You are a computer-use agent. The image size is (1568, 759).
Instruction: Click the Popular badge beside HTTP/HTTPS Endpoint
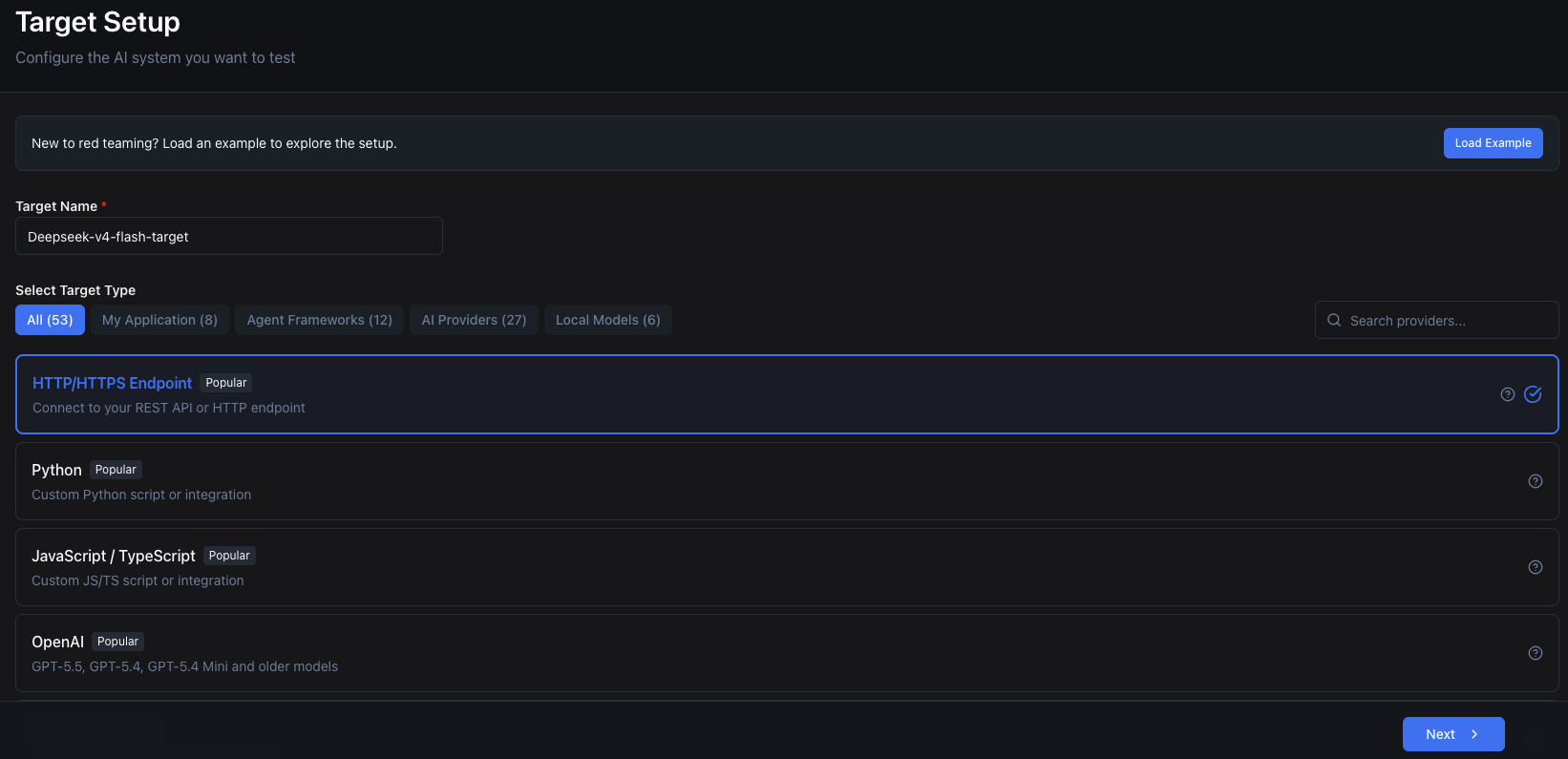pos(226,383)
